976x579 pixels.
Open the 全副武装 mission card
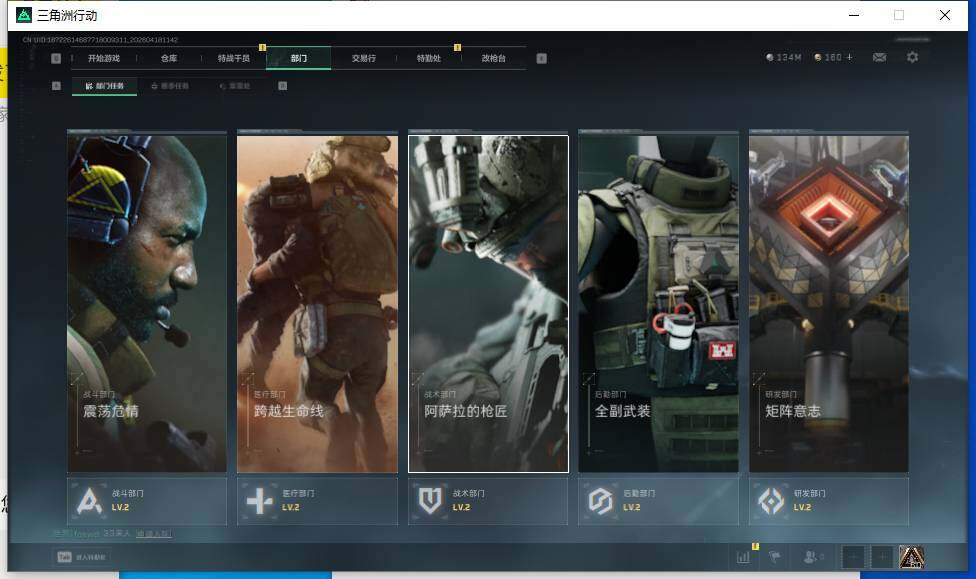pos(659,304)
